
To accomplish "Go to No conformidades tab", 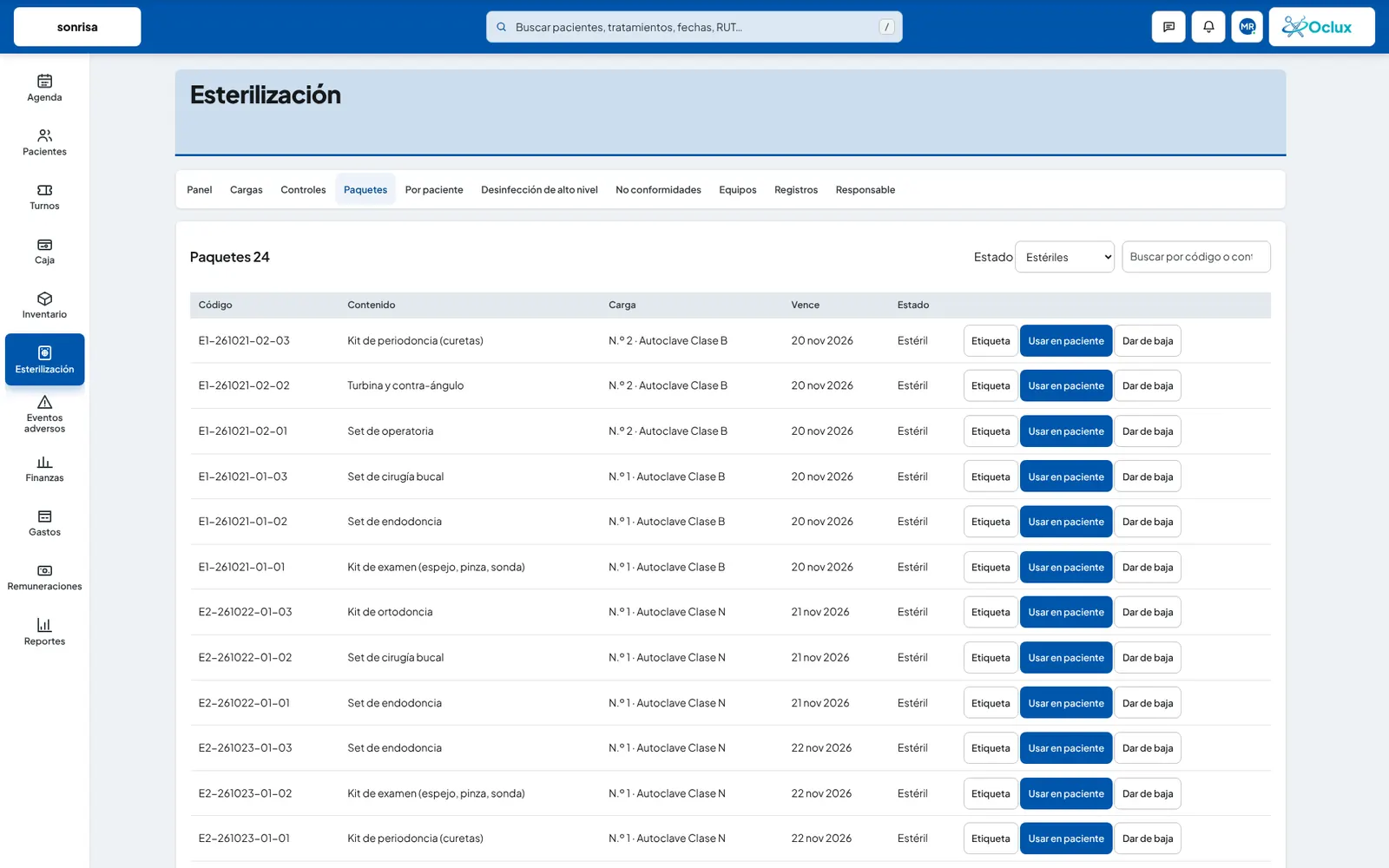I will [x=658, y=189].
